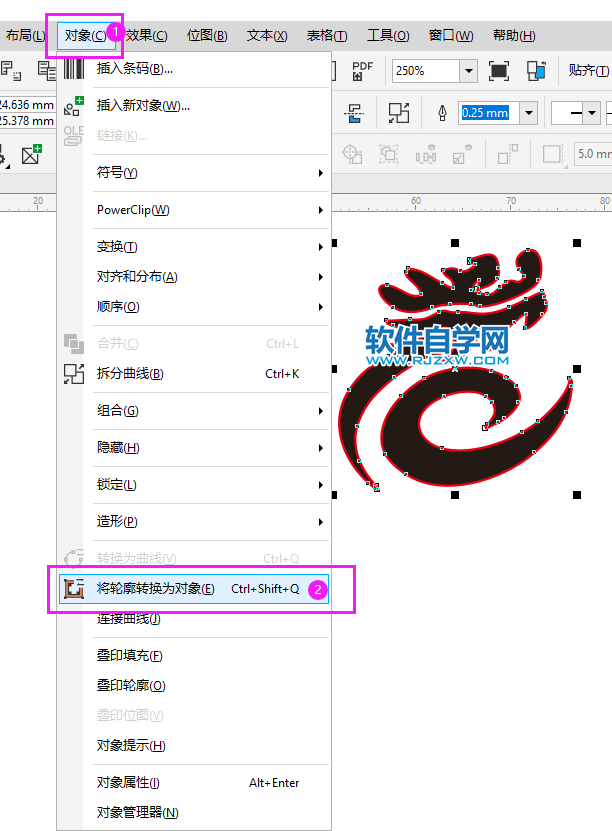The image size is (612, 831).
Task: Click the left toolbar page-list icon
Action: (47, 70)
